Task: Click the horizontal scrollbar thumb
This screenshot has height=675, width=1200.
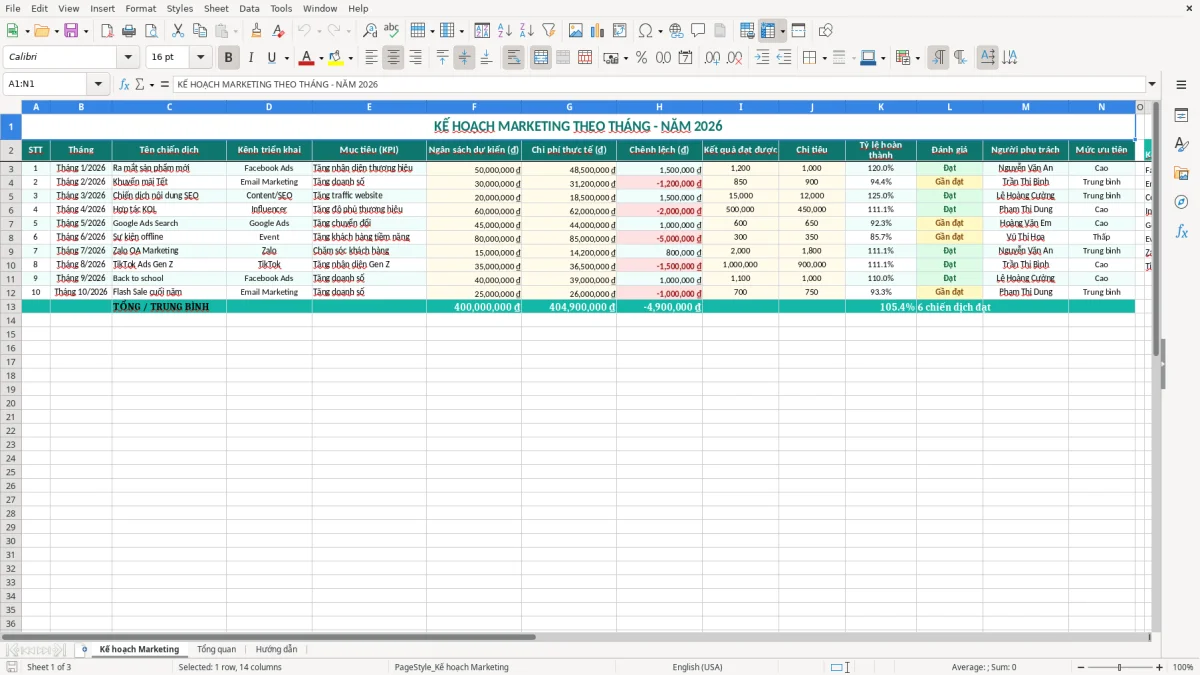Action: click(268, 636)
